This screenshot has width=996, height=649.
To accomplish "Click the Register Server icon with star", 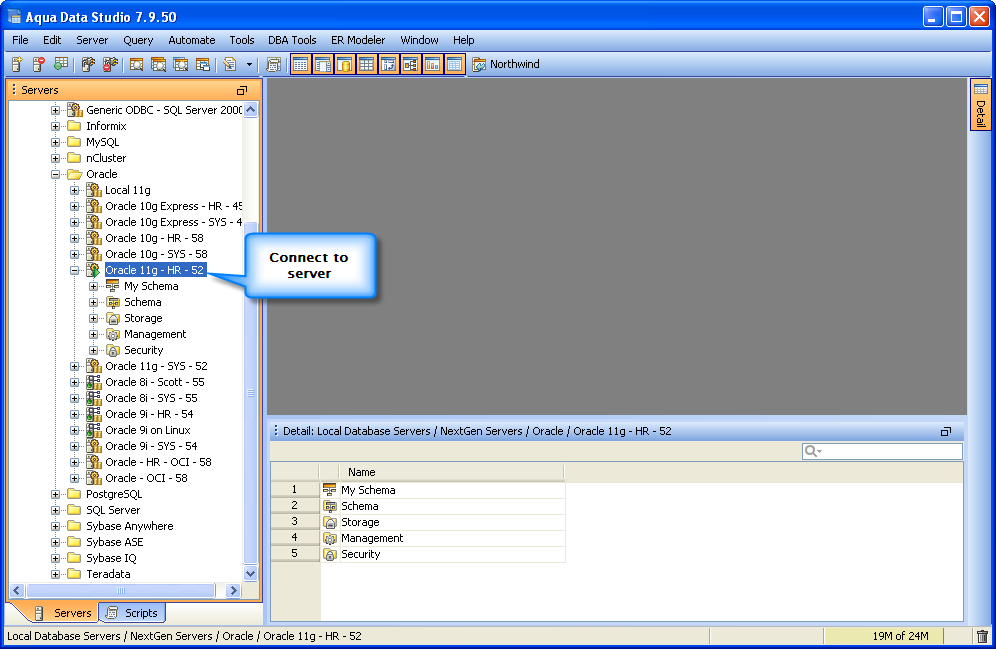I will [x=17, y=64].
